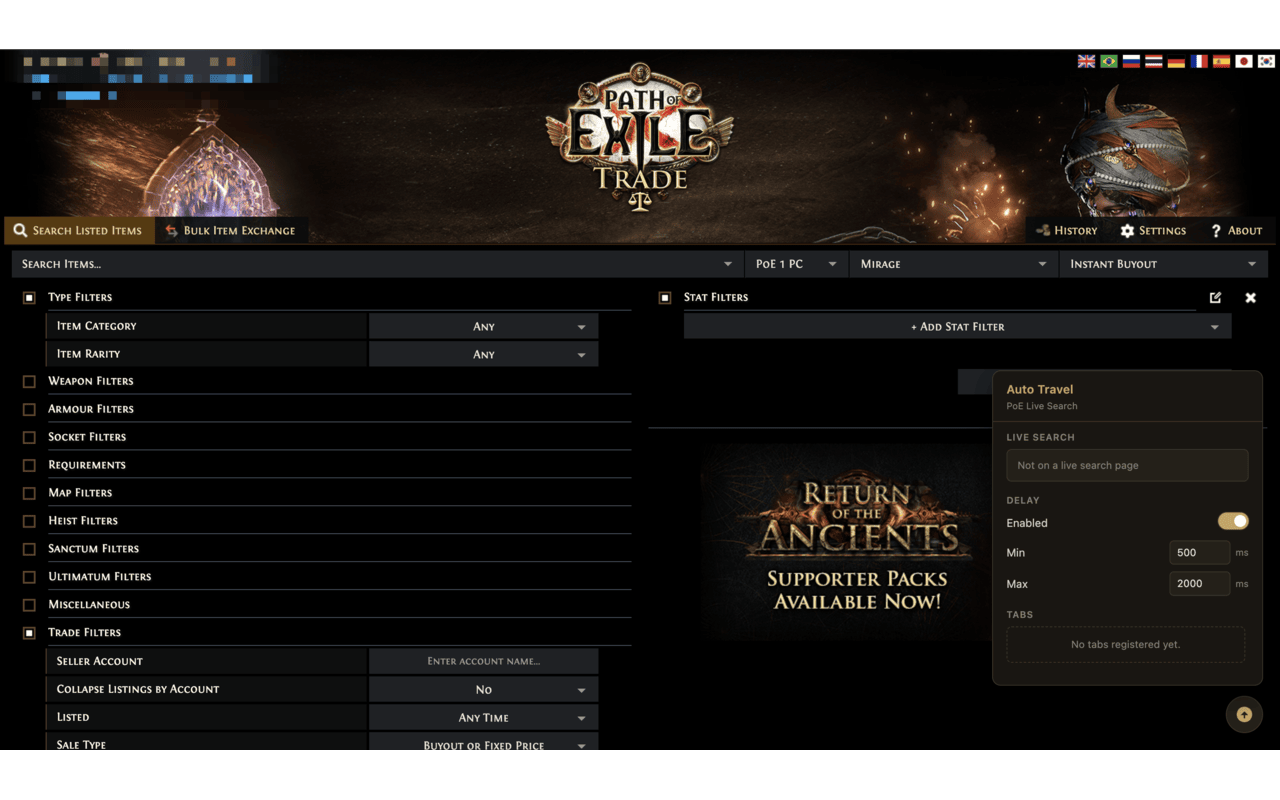Enable the Heist Filters checkbox
1280x800 pixels.
coord(29,521)
